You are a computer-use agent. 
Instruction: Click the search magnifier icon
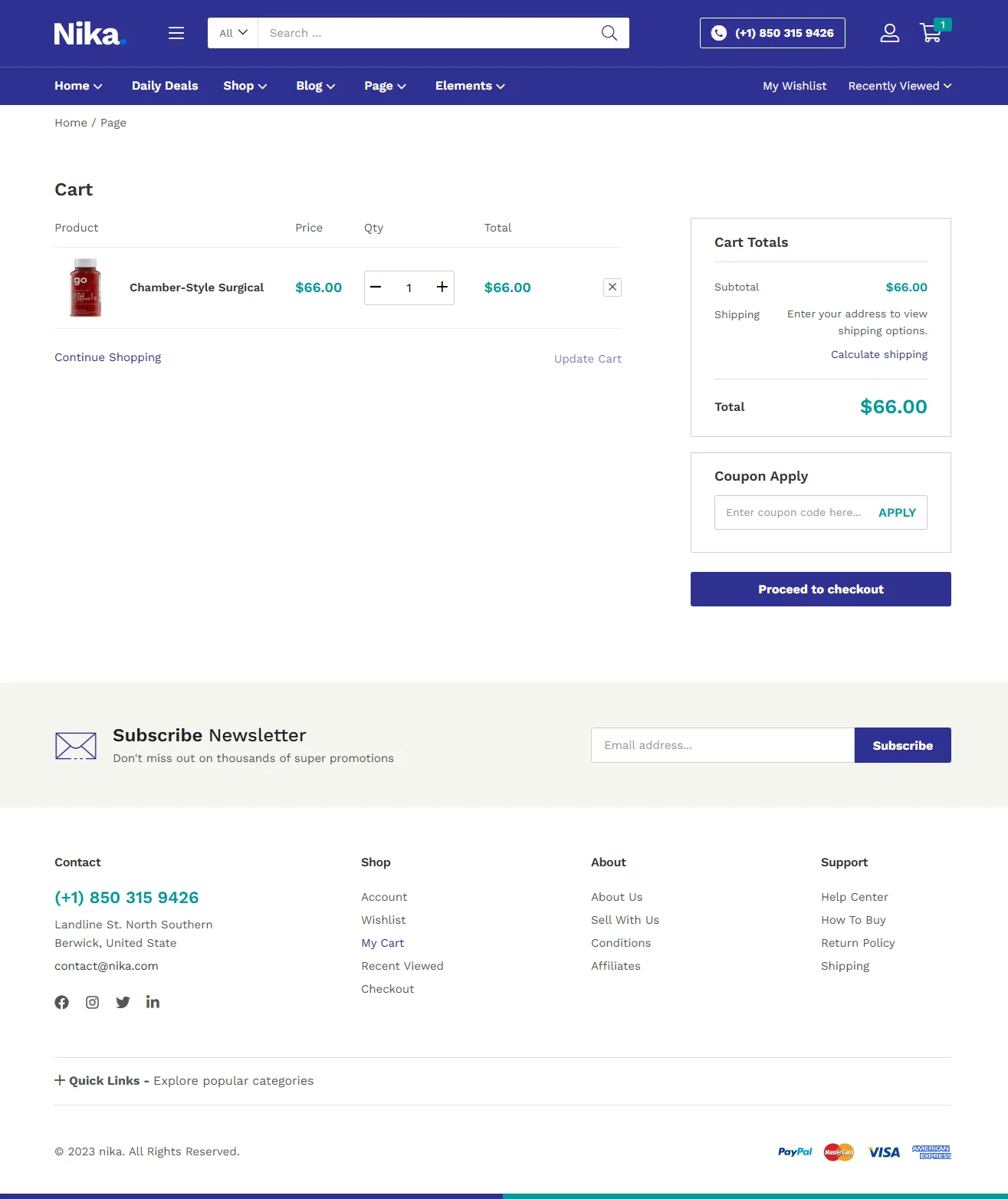point(609,33)
